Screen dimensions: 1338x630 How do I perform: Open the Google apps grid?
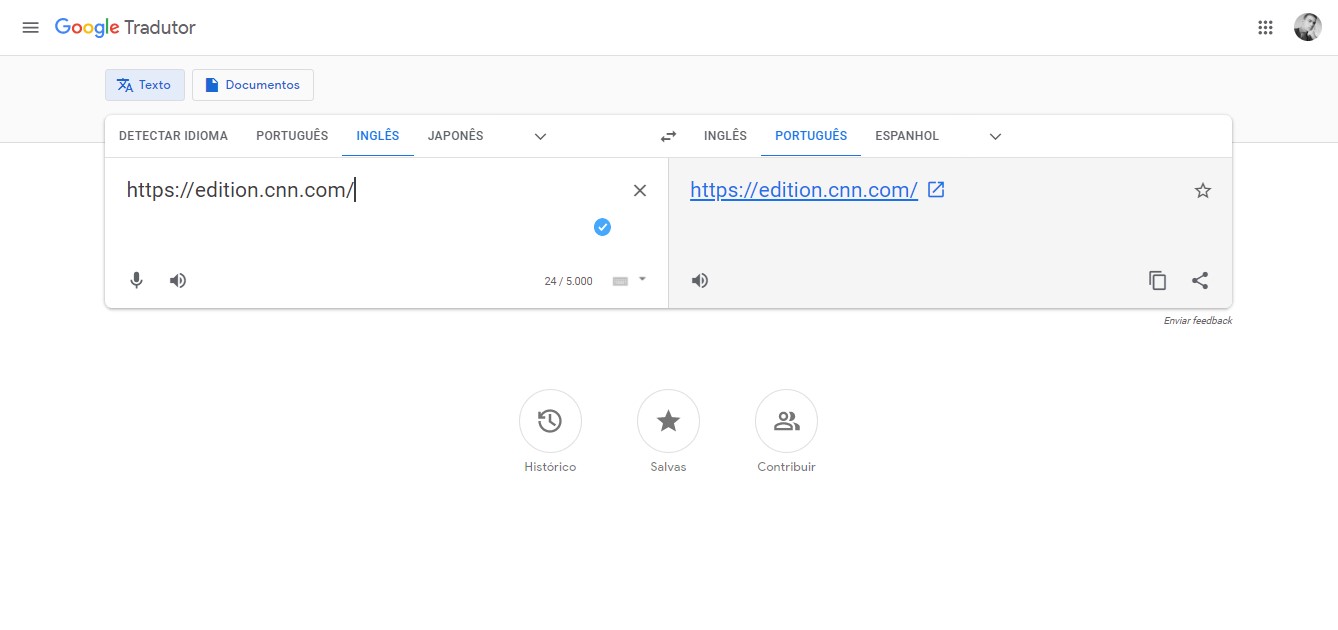click(x=1265, y=27)
